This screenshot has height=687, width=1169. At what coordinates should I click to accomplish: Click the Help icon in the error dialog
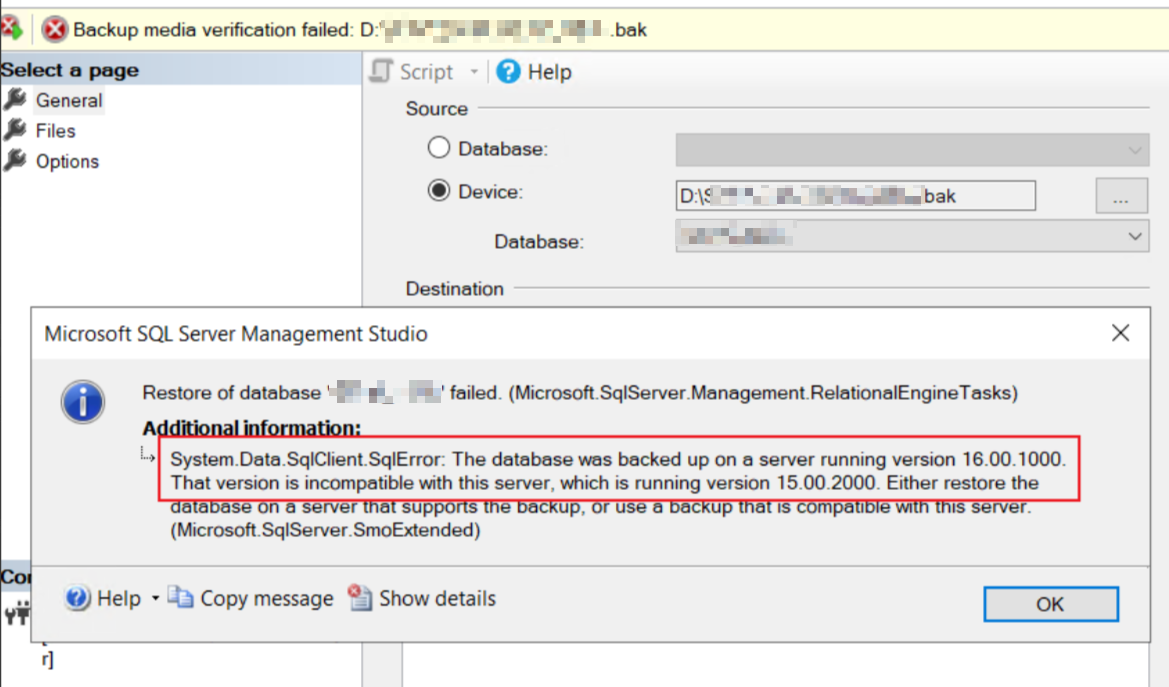point(77,597)
